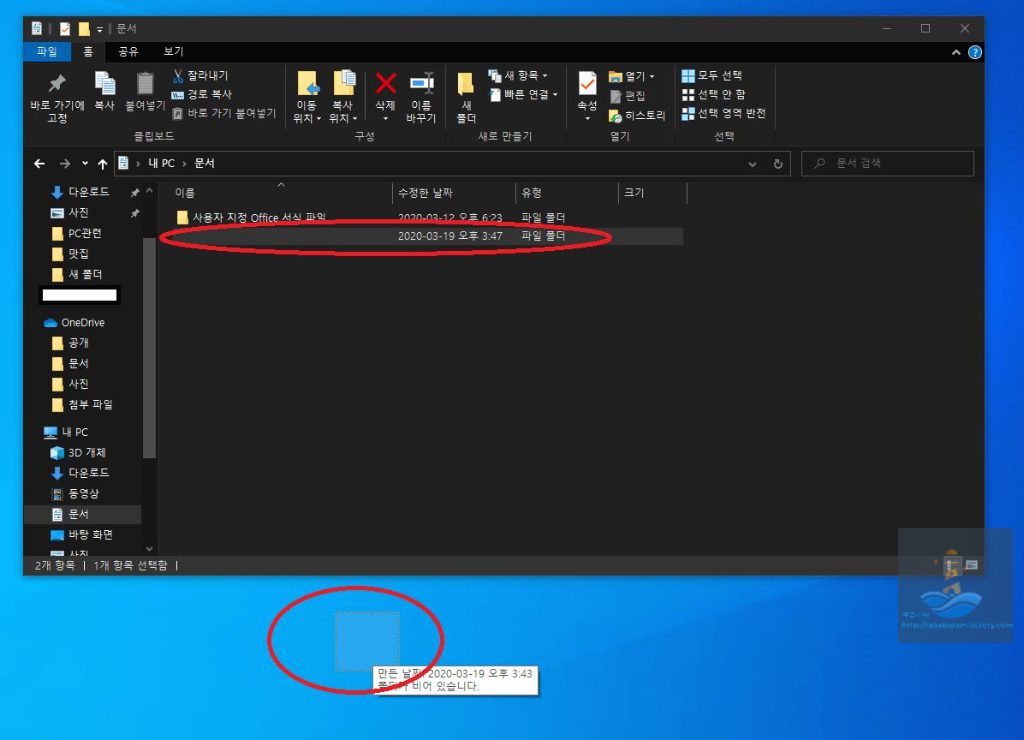Open the 공개 folder under OneDrive

[x=70, y=343]
